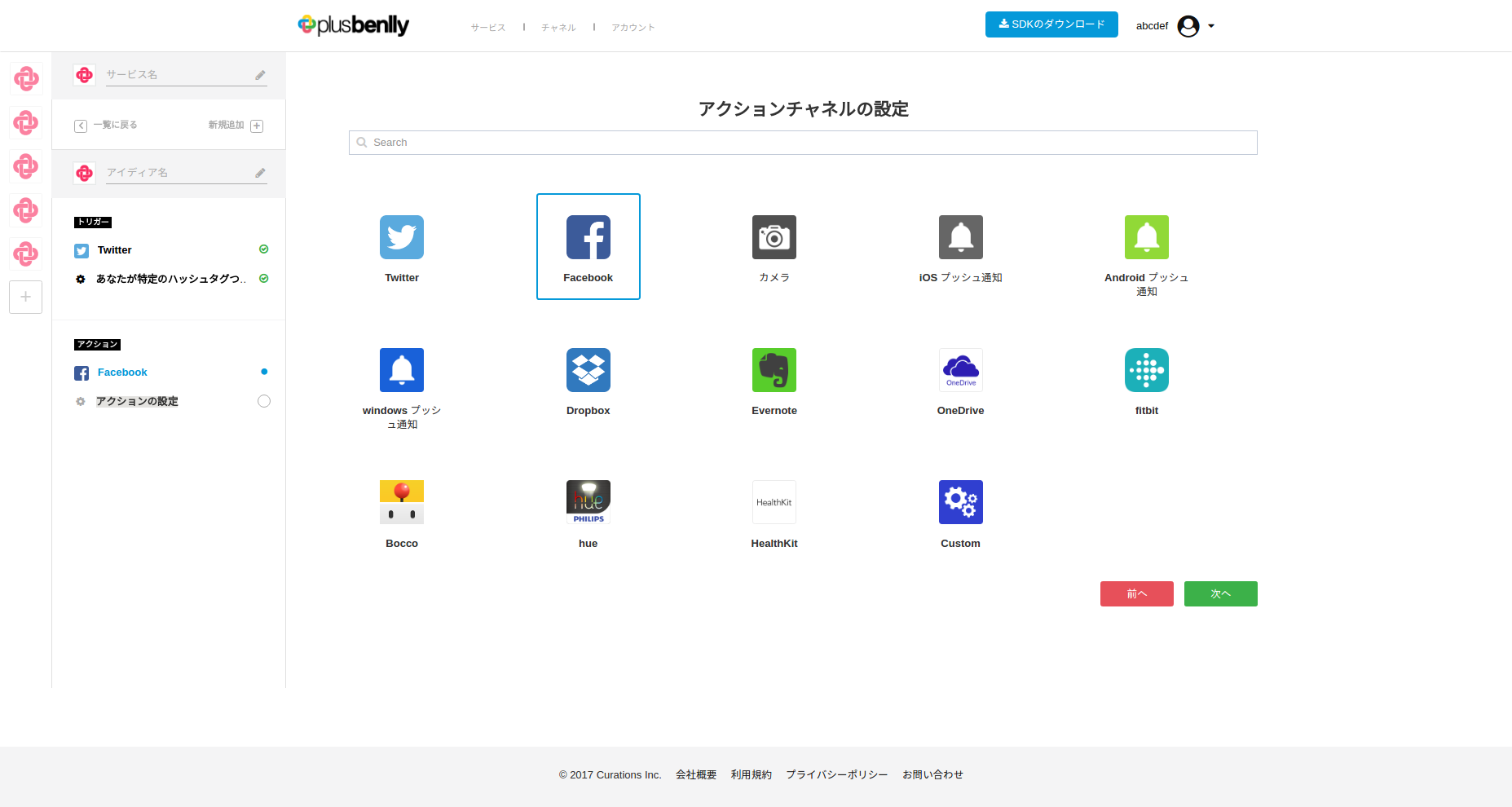The width and height of the screenshot is (1512, 807).
Task: Select the Evernote channel icon
Action: pyautogui.click(x=774, y=370)
